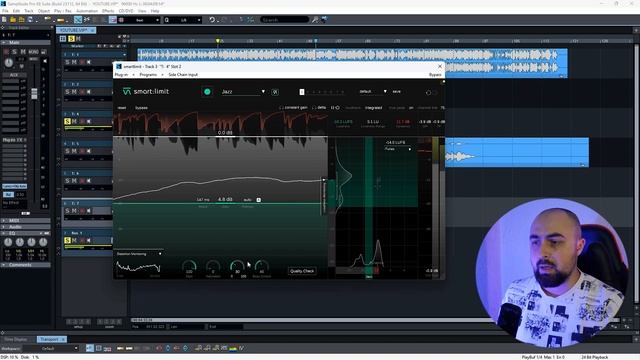Click the icon right of the Jazz dropdown
Screen dimensions: 640x360
[275, 92]
